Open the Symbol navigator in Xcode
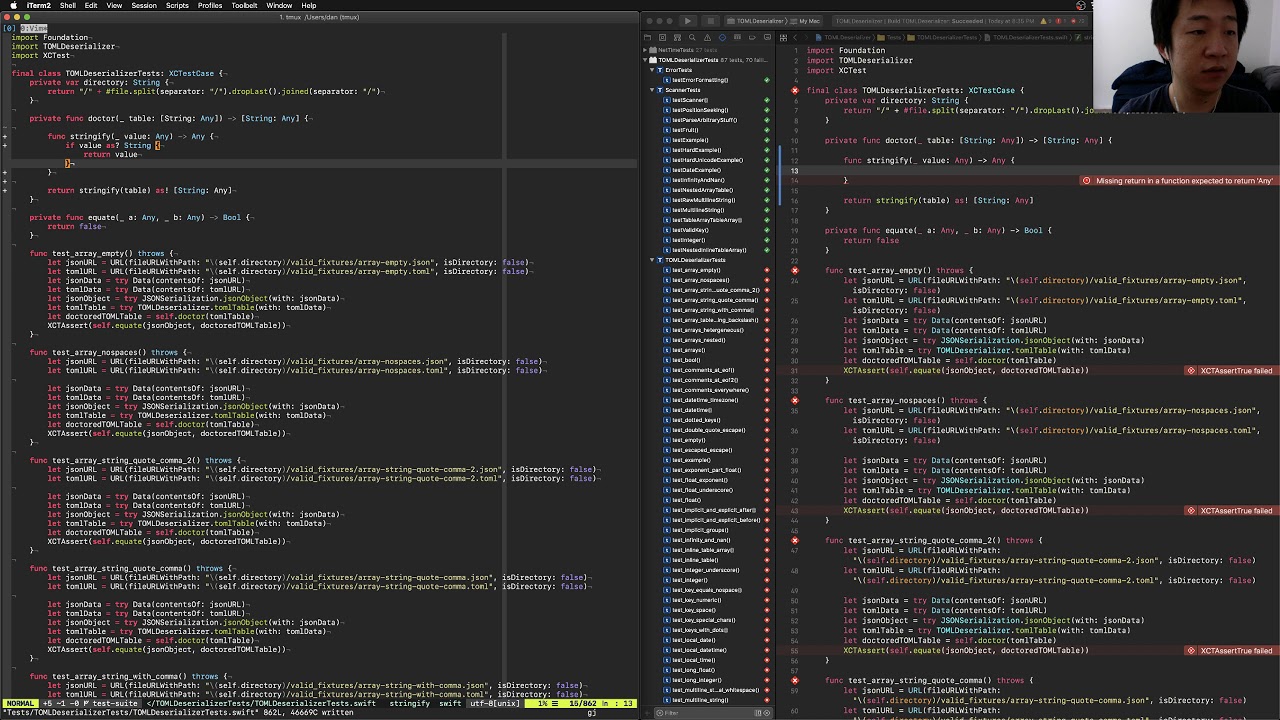1280x720 pixels. (x=677, y=37)
